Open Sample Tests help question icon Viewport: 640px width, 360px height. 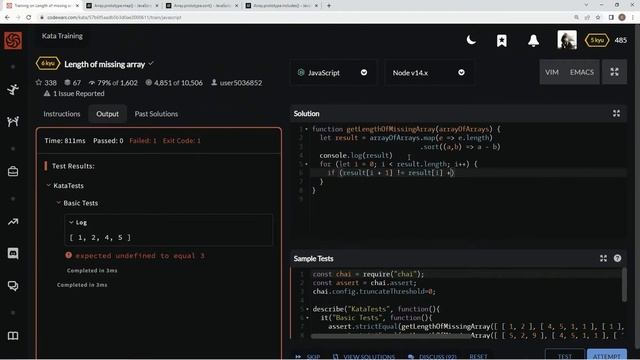(x=617, y=258)
